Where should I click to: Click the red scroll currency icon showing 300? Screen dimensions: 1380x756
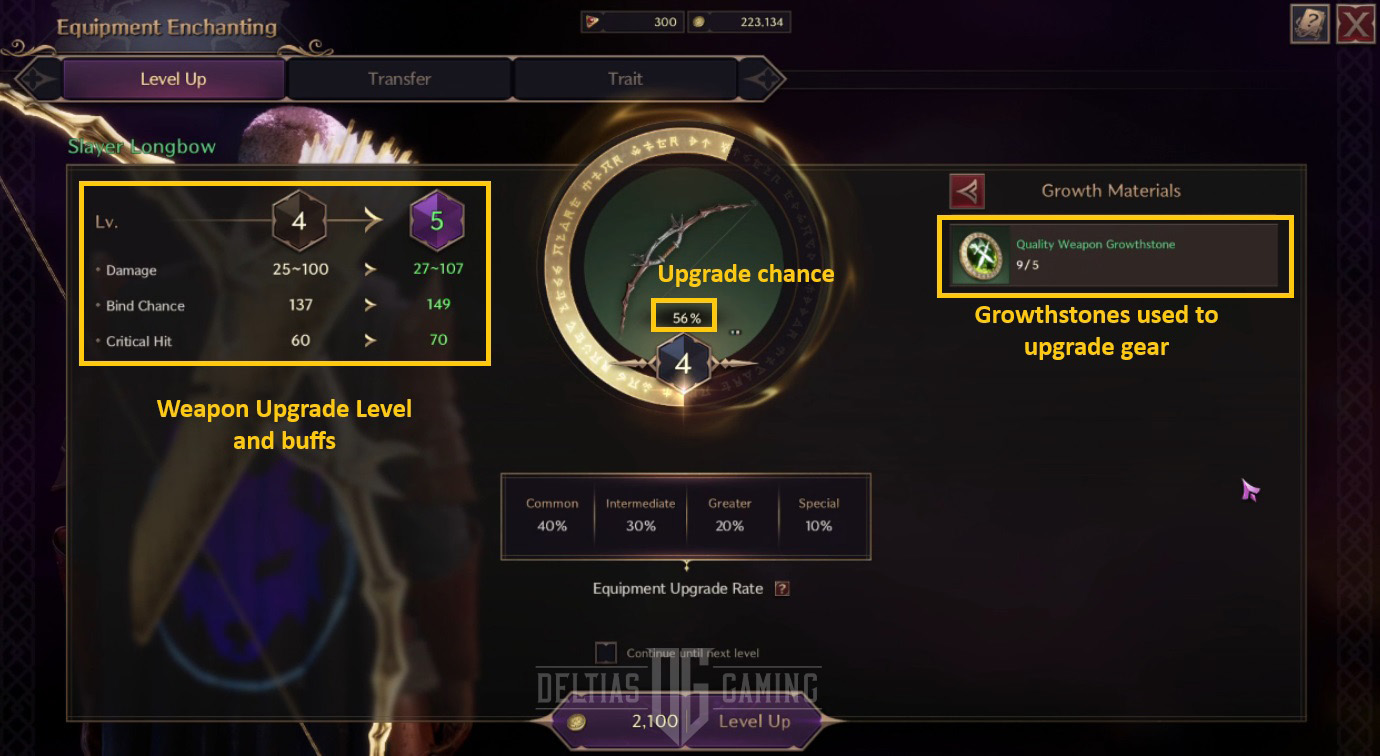593,21
